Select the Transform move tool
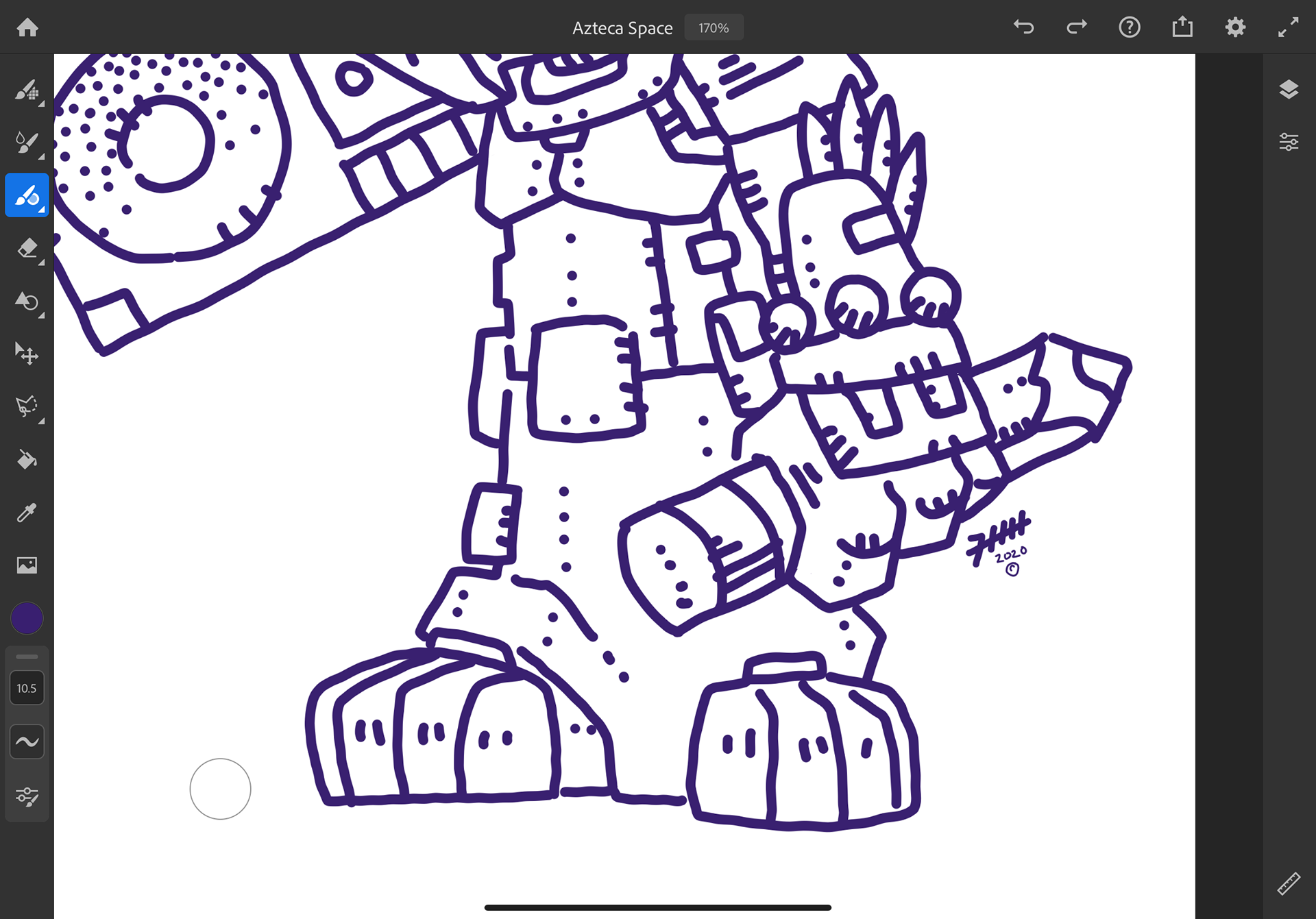This screenshot has height=919, width=1316. click(27, 354)
